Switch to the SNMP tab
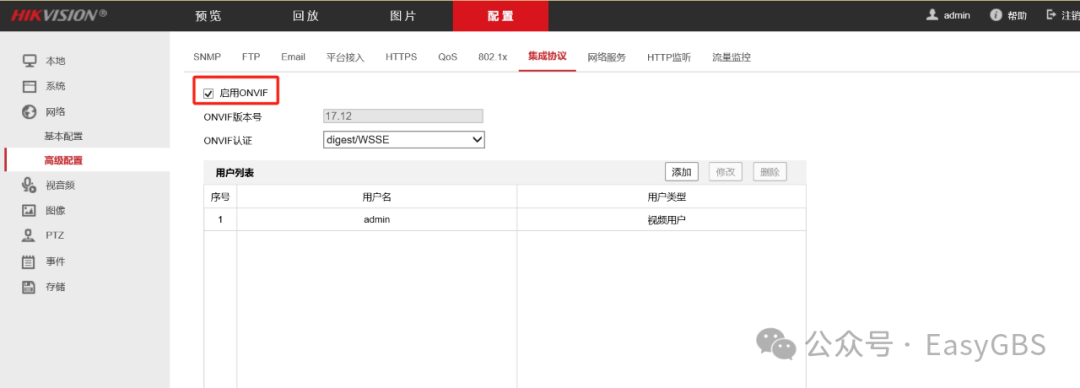The height and width of the screenshot is (388, 1080). (207, 57)
